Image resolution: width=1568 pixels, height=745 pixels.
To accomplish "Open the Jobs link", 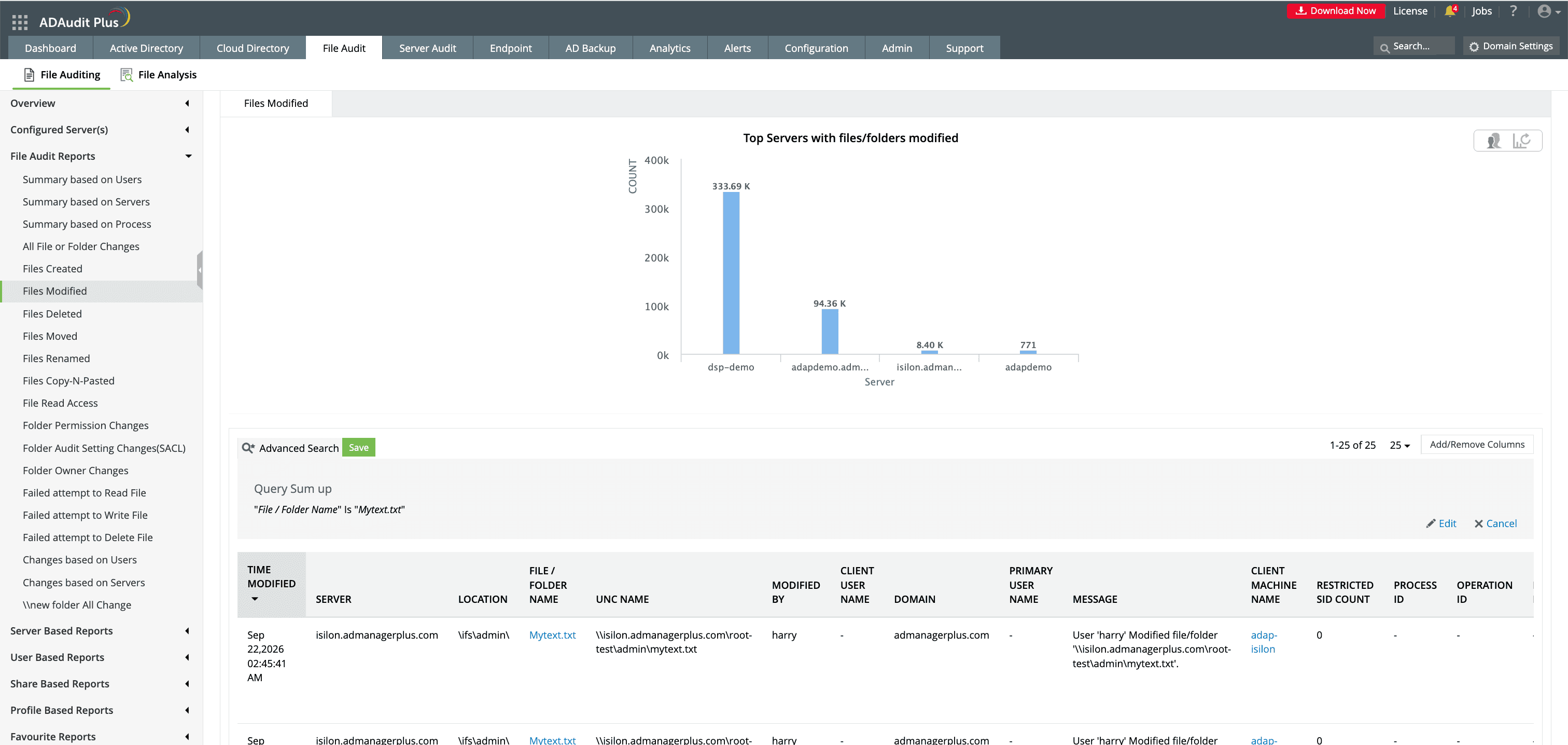I will tap(1481, 11).
